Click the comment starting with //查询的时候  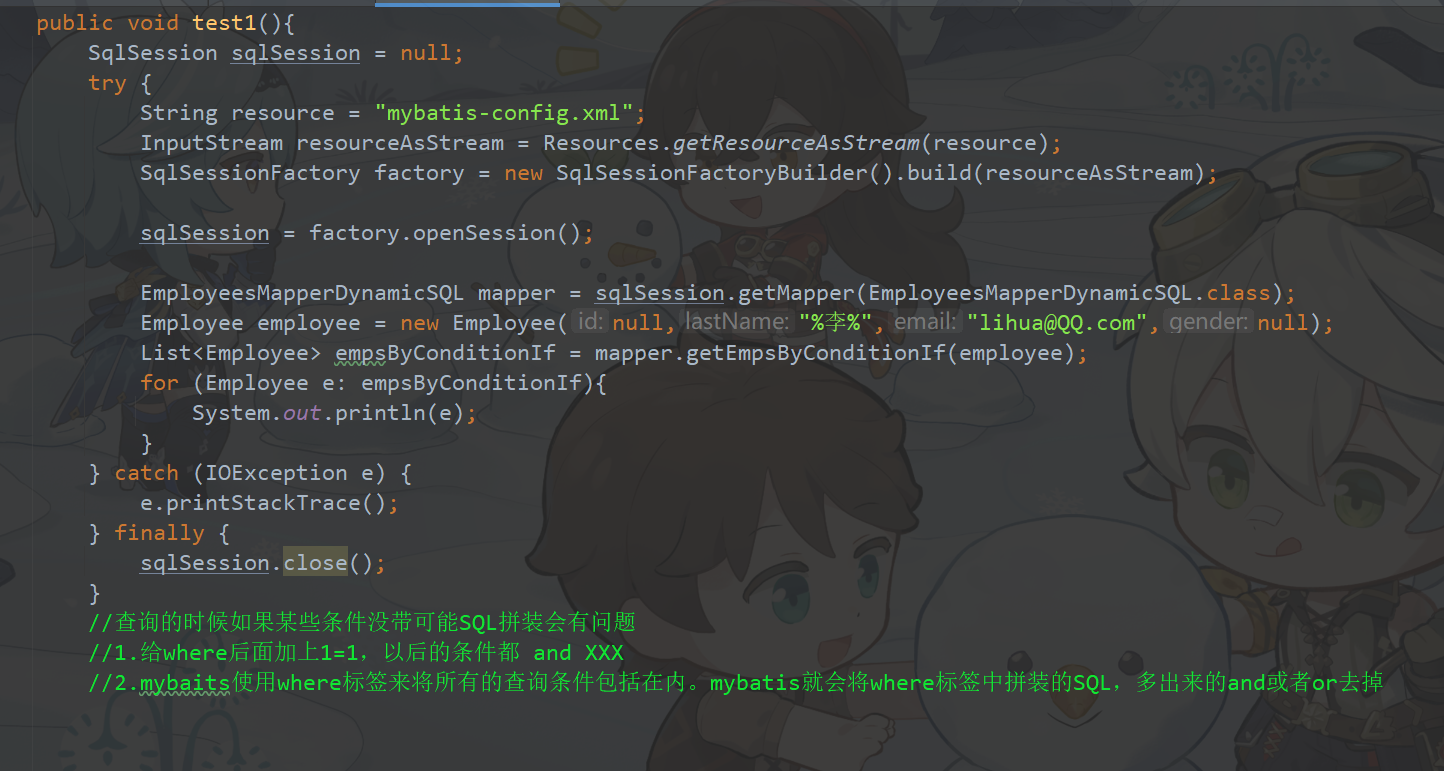[362, 623]
